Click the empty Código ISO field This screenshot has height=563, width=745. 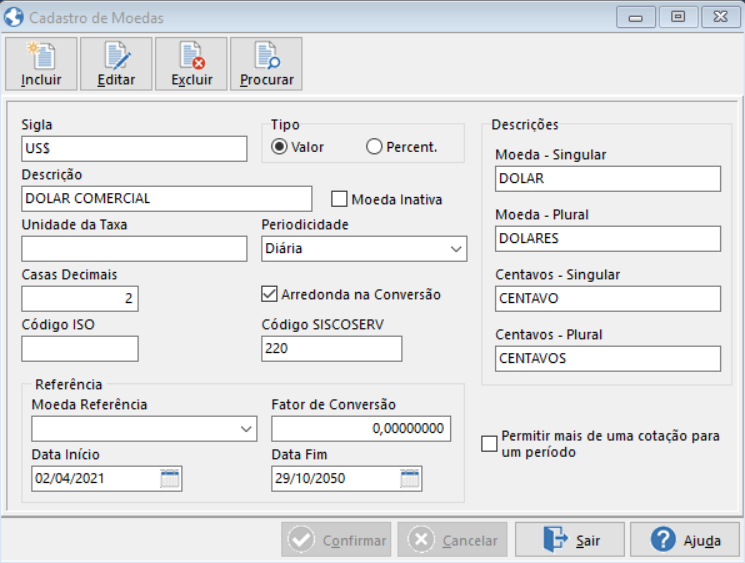click(80, 349)
